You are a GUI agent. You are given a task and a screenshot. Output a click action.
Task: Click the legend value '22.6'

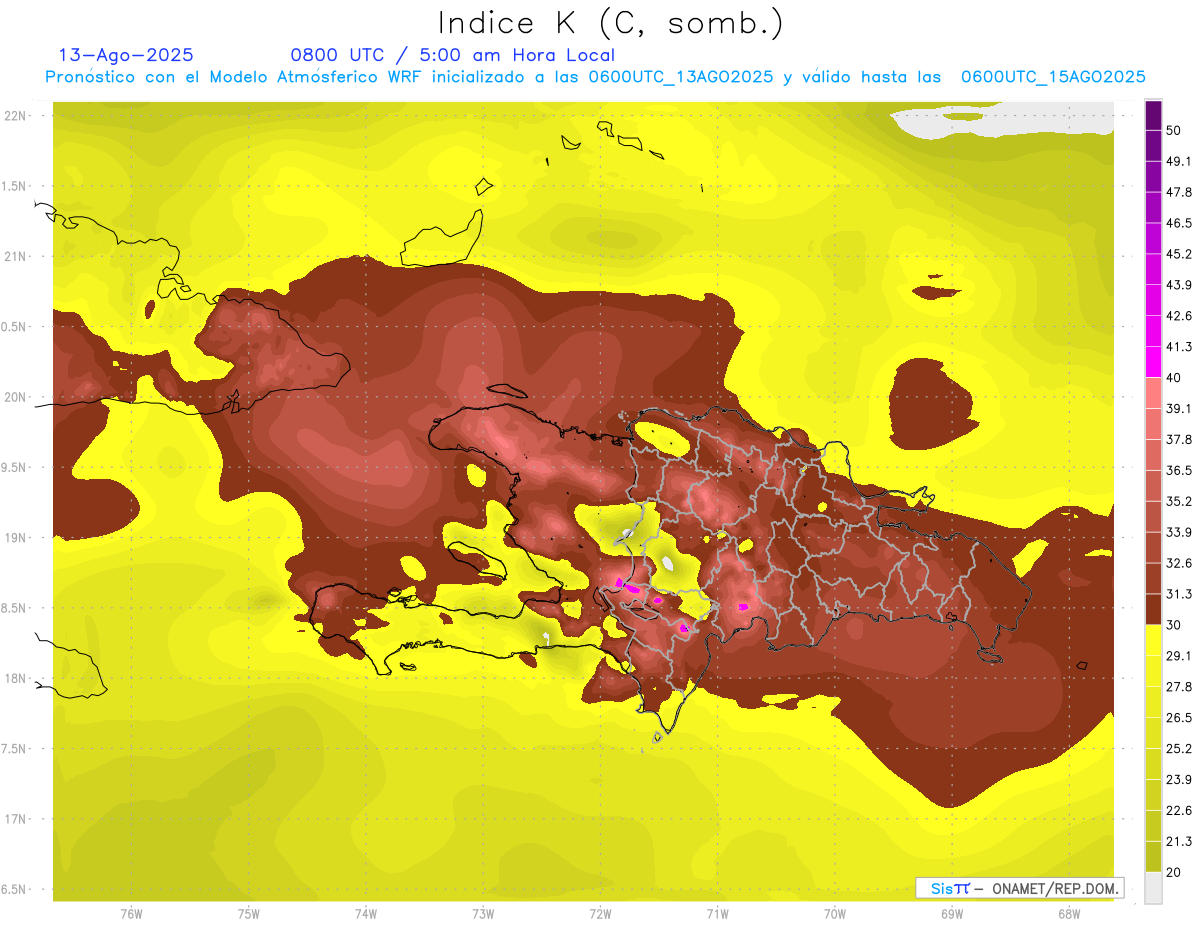click(x=1179, y=811)
